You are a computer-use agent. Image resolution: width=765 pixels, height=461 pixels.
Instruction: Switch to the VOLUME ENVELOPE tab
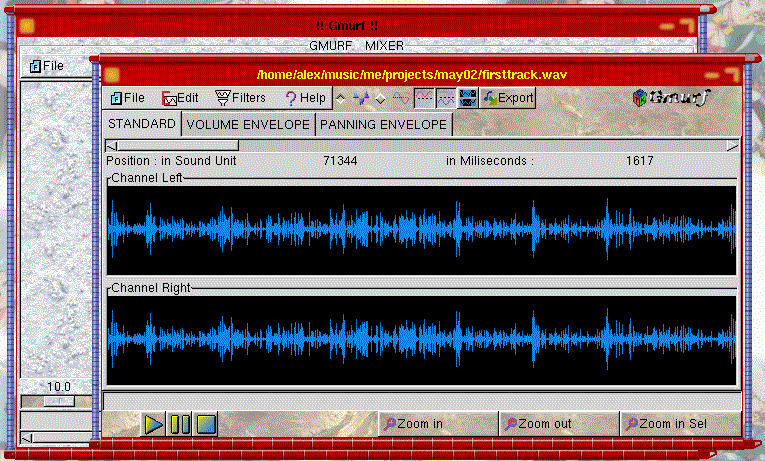click(x=248, y=125)
